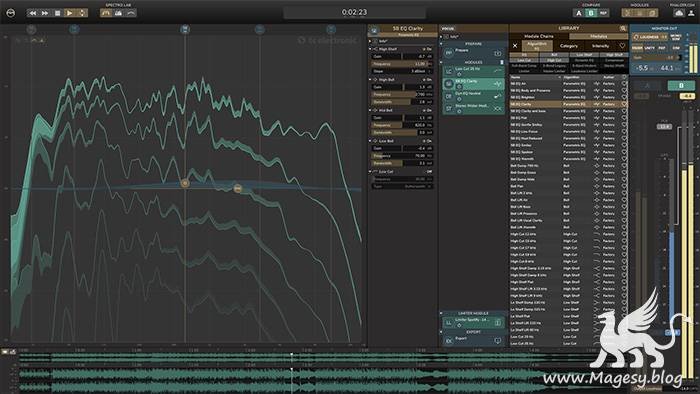The image size is (700, 394).
Task: Select the Category filter tab
Action: coord(569,46)
